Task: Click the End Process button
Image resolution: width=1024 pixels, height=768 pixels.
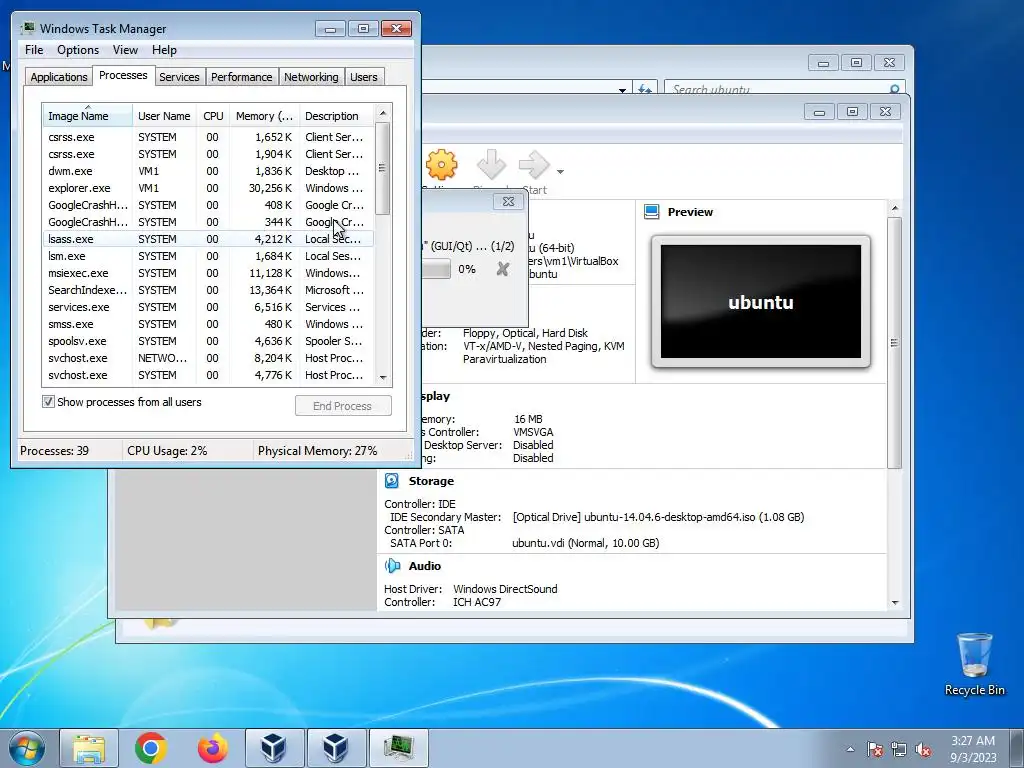Action: 343,406
